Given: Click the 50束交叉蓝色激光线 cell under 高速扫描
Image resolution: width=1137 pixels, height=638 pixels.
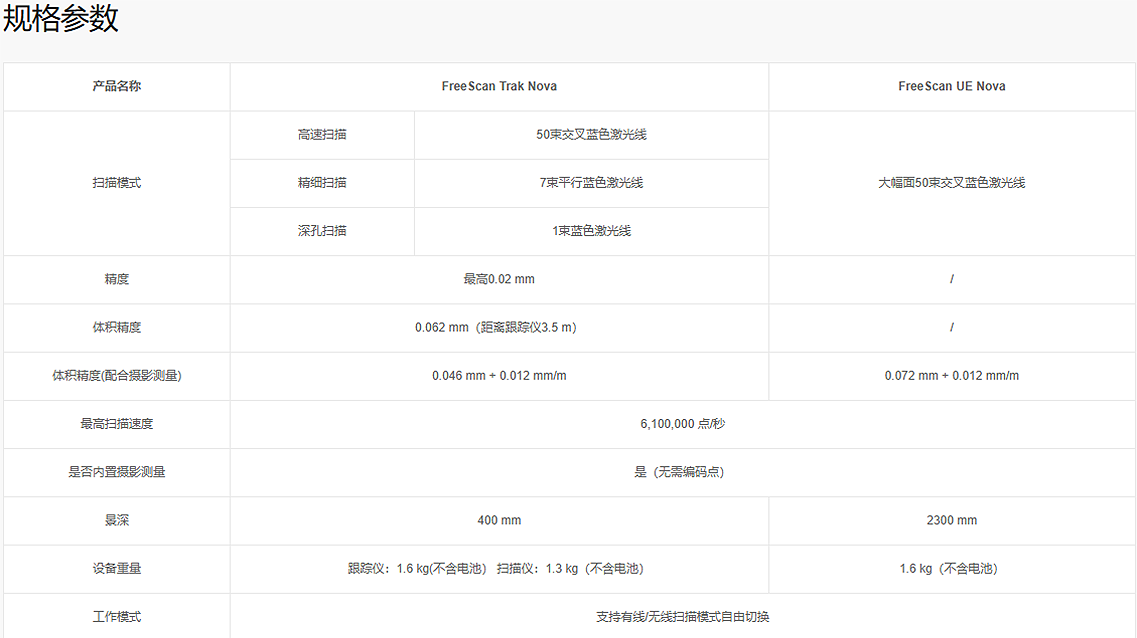Looking at the screenshot, I should (x=591, y=135).
